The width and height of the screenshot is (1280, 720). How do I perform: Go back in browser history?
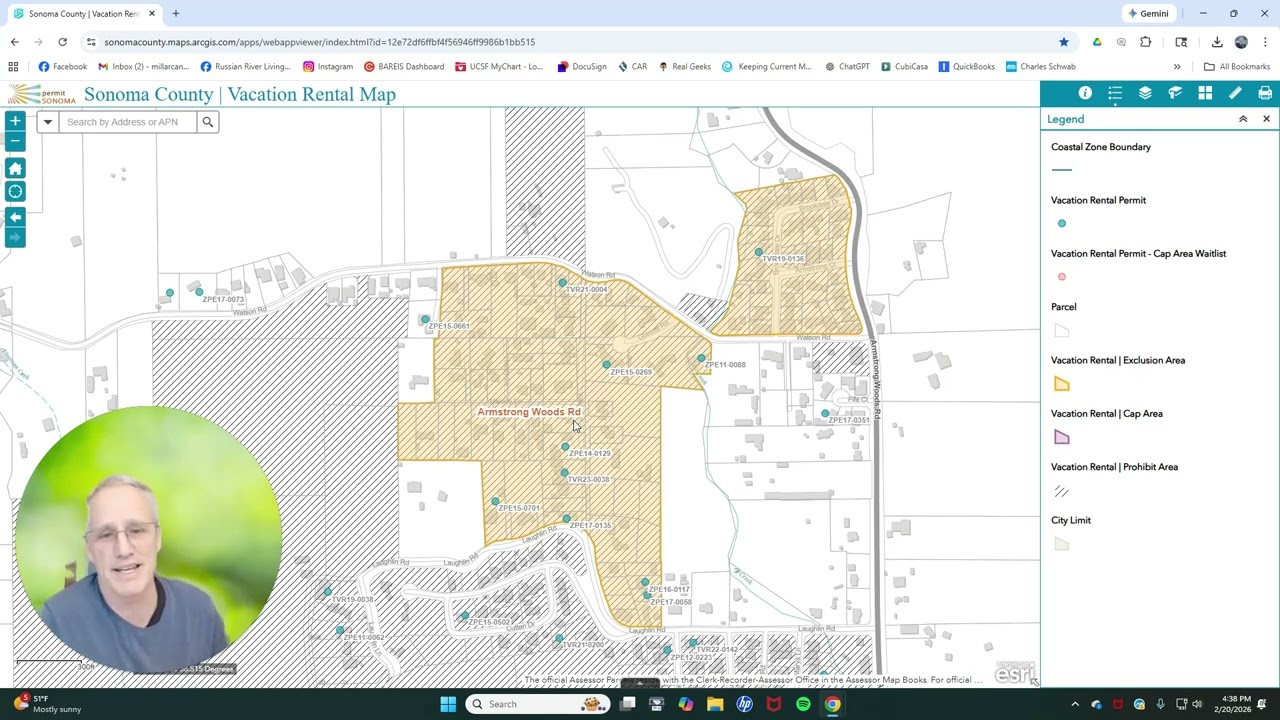[x=14, y=42]
